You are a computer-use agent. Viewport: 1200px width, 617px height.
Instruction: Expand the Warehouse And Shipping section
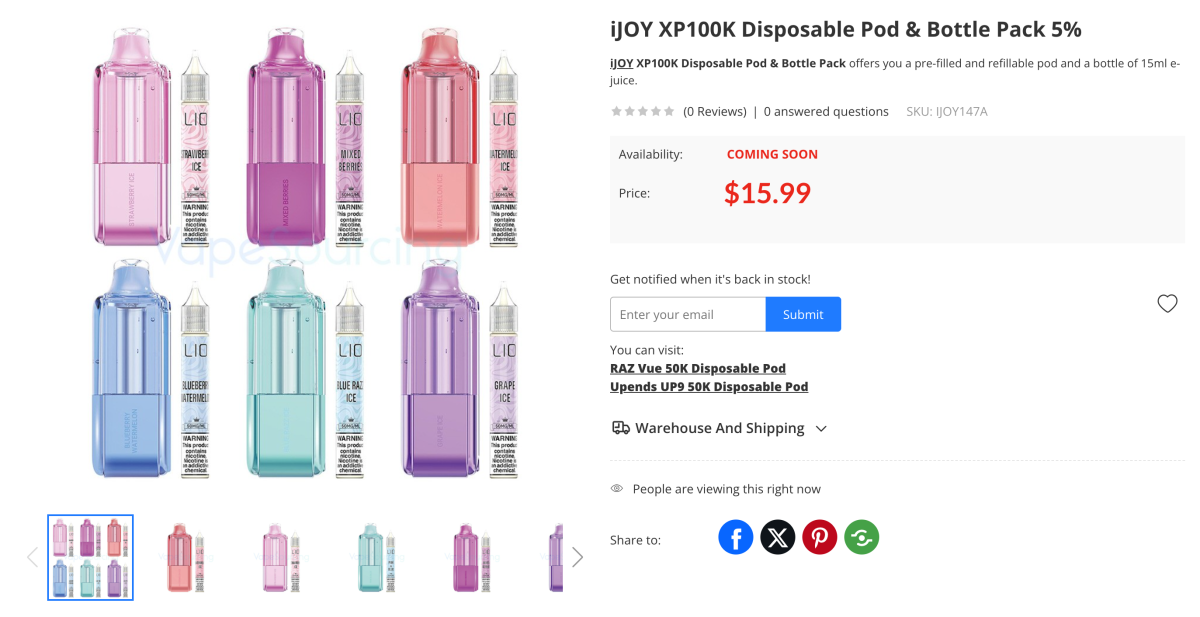tap(822, 428)
